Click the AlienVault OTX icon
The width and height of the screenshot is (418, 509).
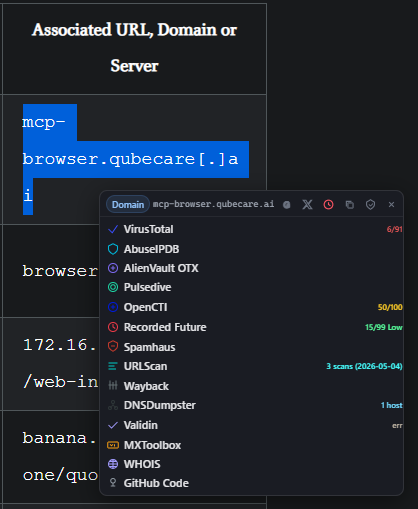point(113,268)
